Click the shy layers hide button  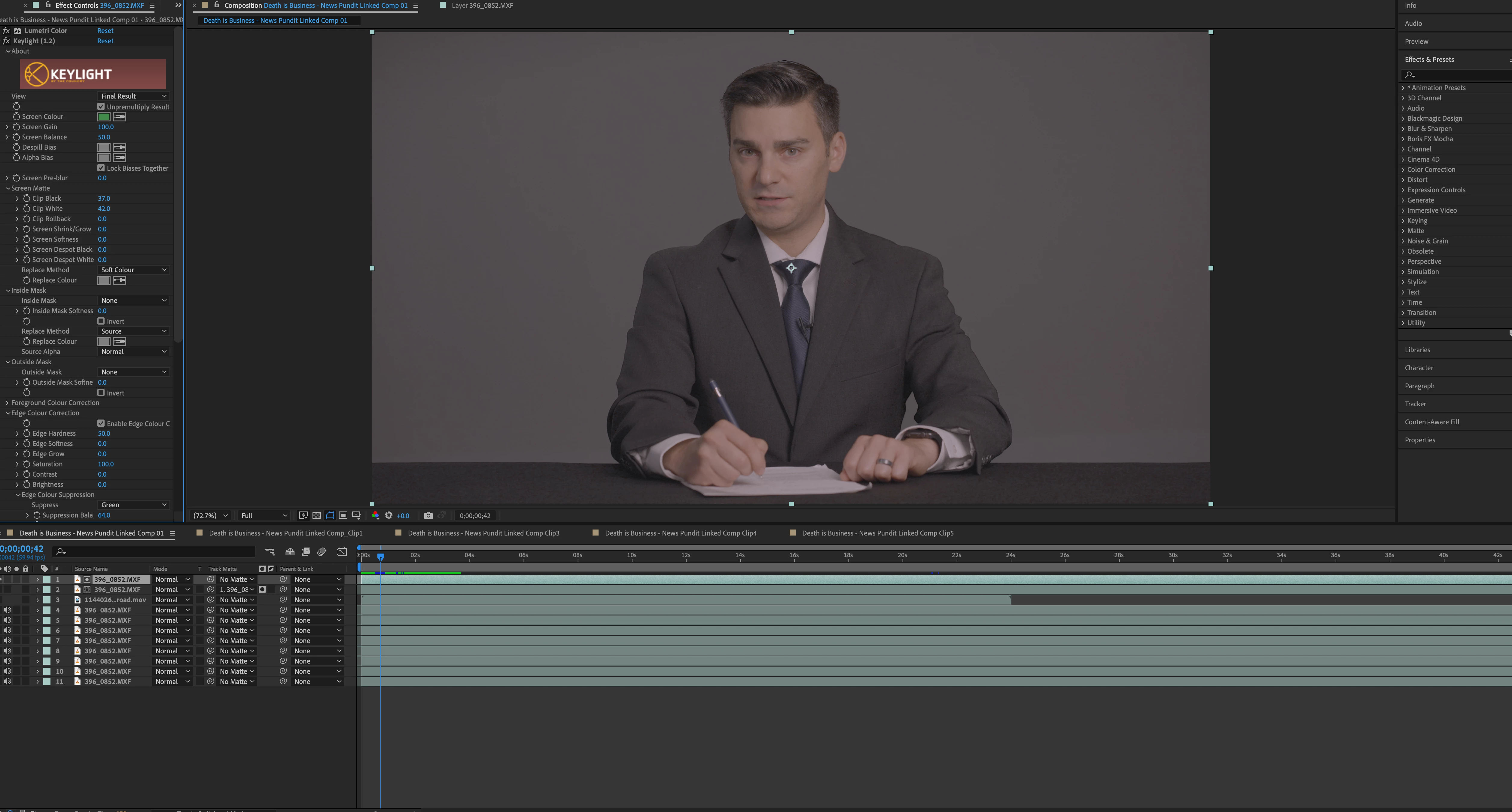[x=290, y=551]
